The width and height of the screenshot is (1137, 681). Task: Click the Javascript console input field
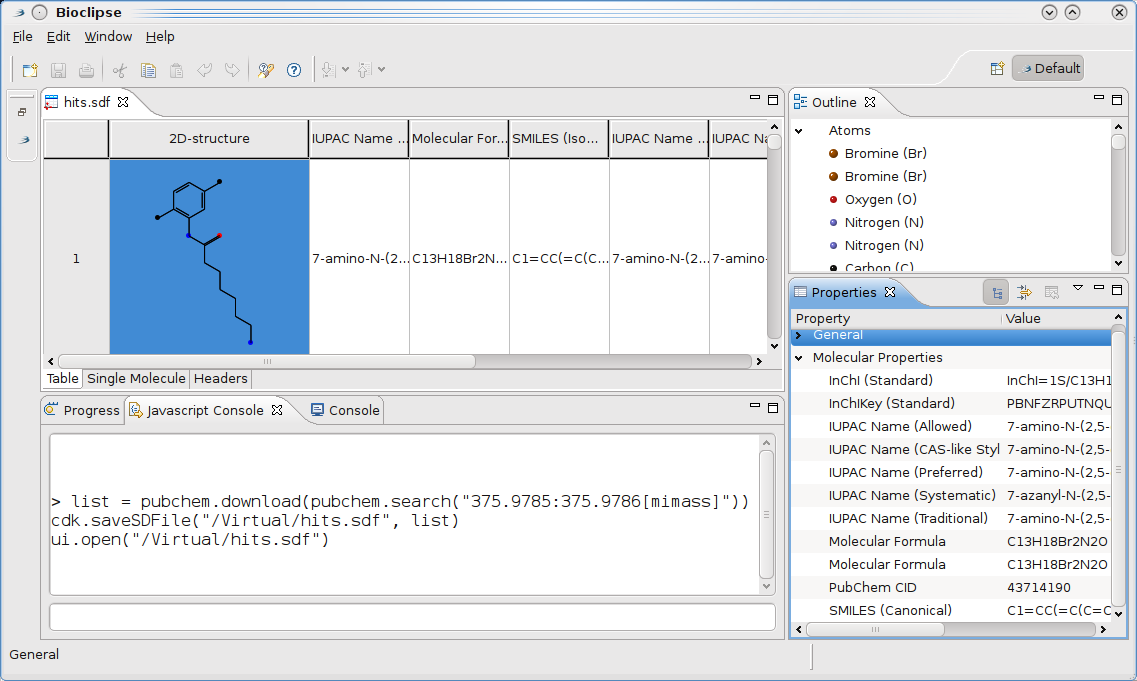pyautogui.click(x=412, y=617)
